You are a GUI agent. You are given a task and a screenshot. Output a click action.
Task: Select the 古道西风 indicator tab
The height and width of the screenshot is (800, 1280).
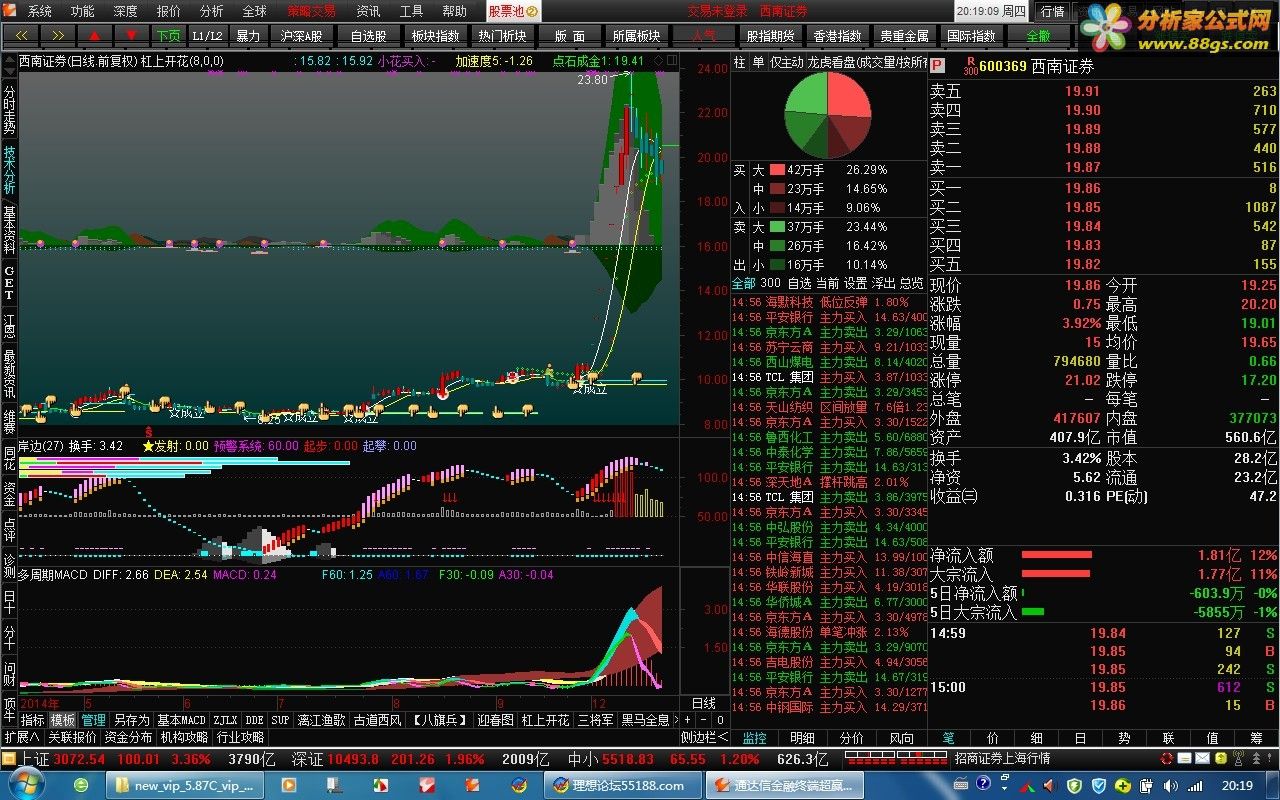[378, 720]
